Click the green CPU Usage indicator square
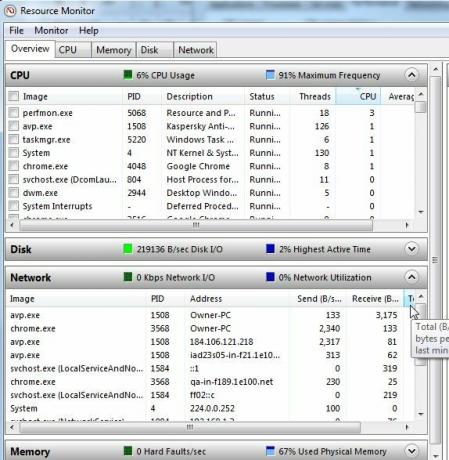The width and height of the screenshot is (449, 460). [128, 75]
